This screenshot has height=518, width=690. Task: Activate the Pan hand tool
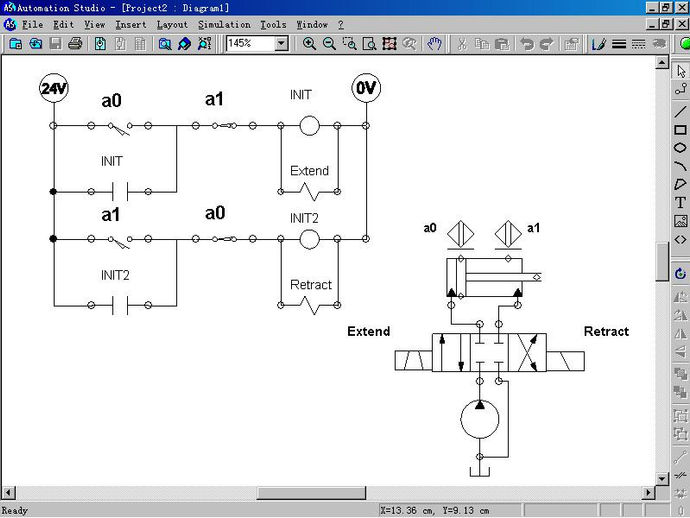click(x=434, y=44)
